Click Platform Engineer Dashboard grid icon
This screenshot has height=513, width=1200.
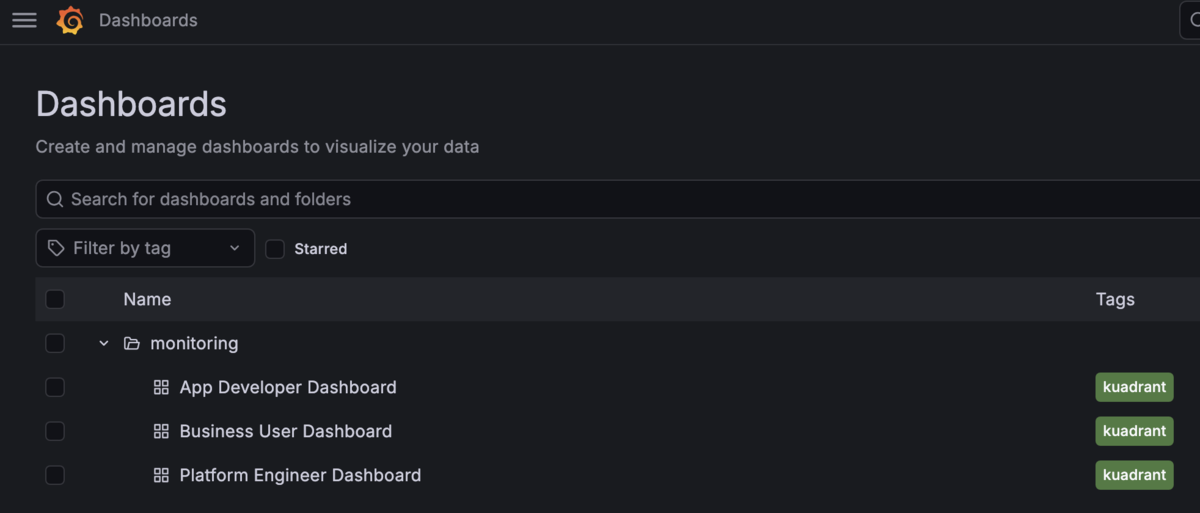point(161,475)
